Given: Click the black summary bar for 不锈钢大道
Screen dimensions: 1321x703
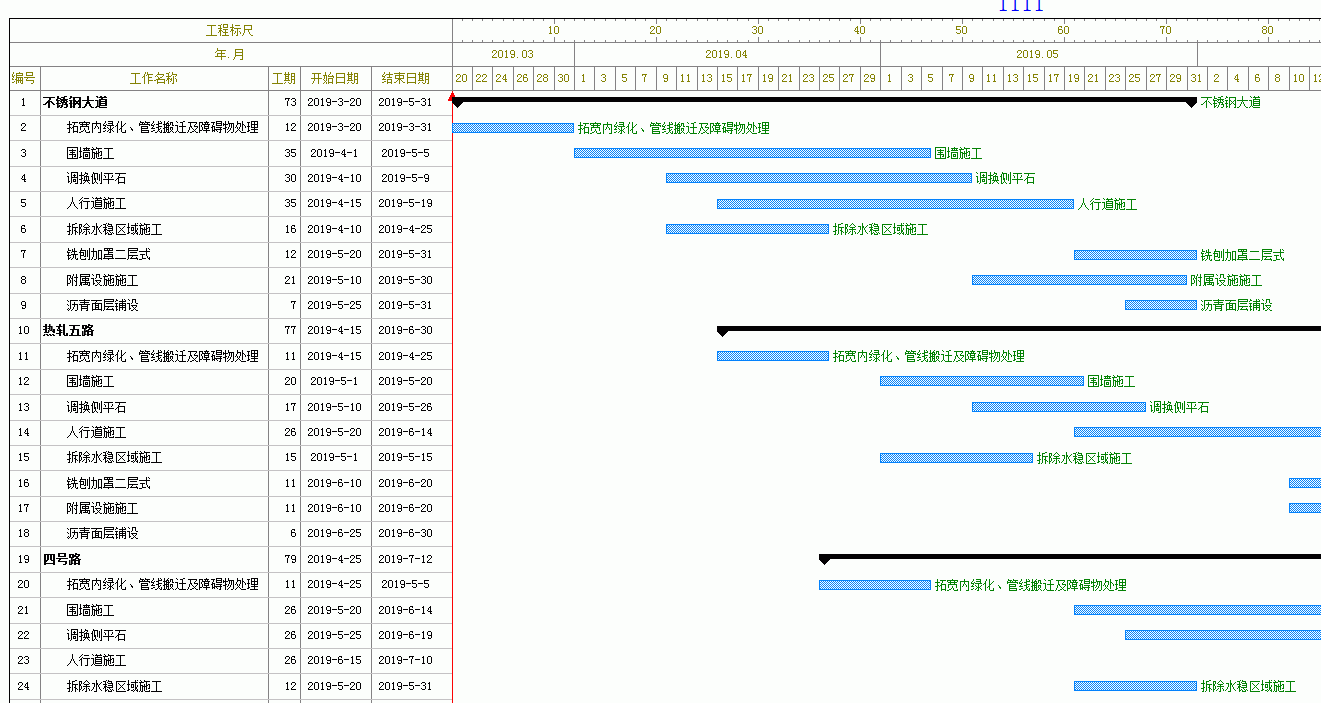Looking at the screenshot, I should tap(824, 101).
